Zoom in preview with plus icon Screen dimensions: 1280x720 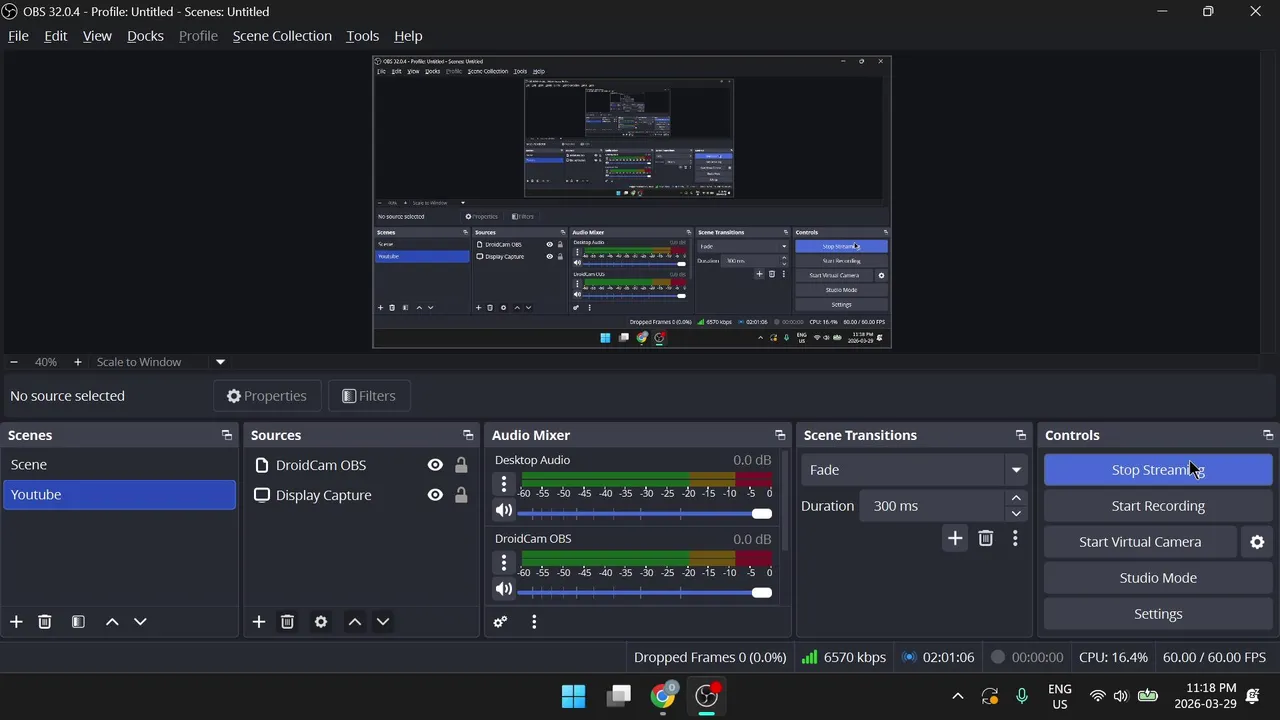click(78, 362)
